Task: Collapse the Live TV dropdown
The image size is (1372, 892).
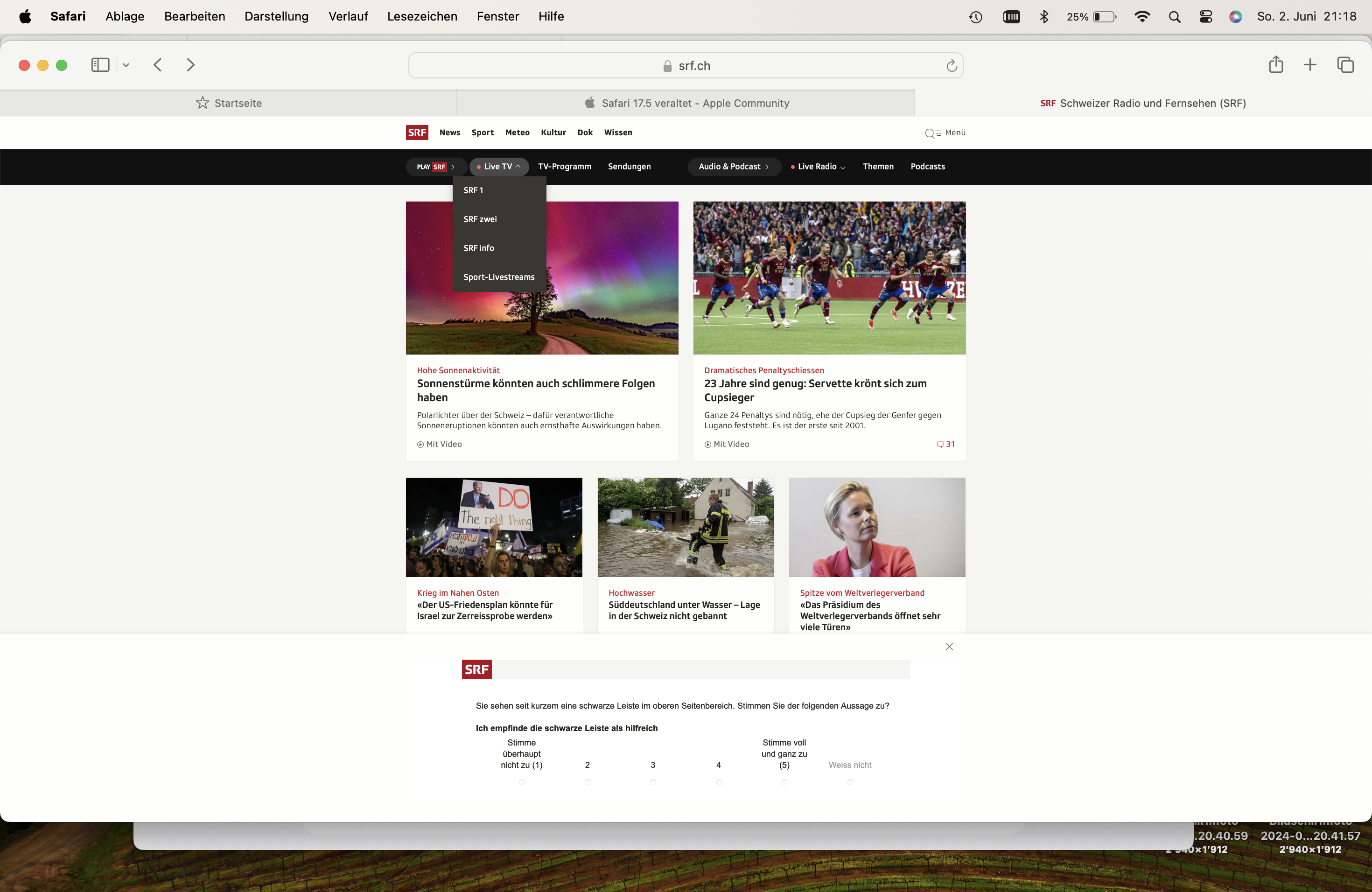Action: 499,167
